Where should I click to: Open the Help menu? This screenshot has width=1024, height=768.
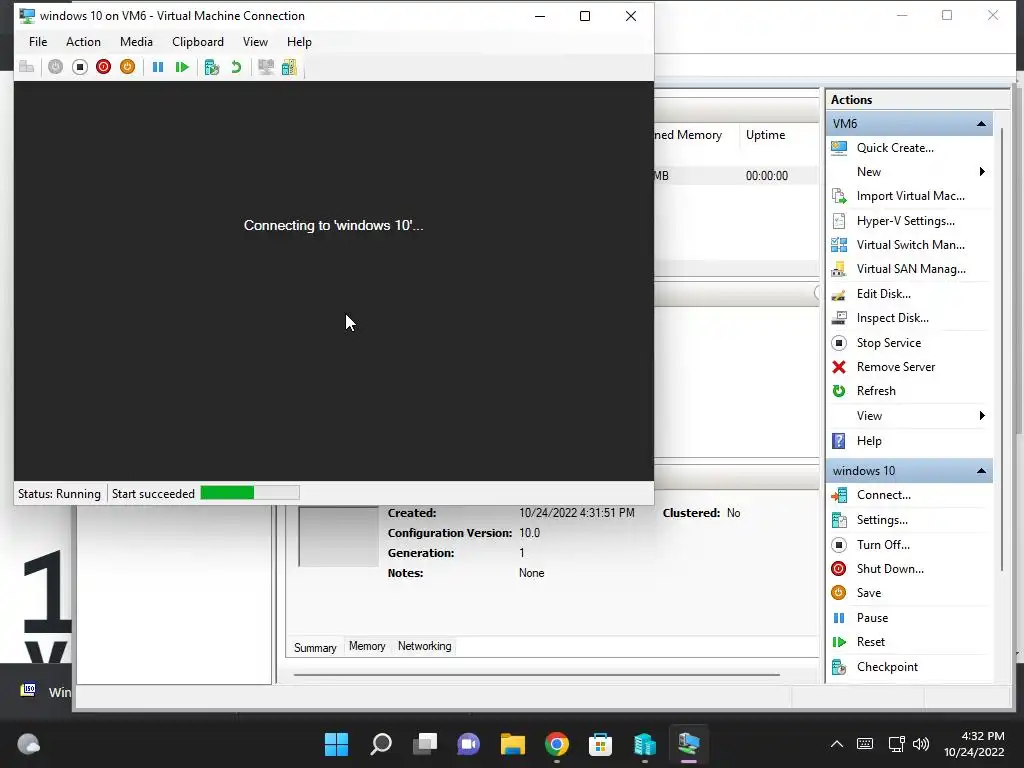[x=299, y=42]
